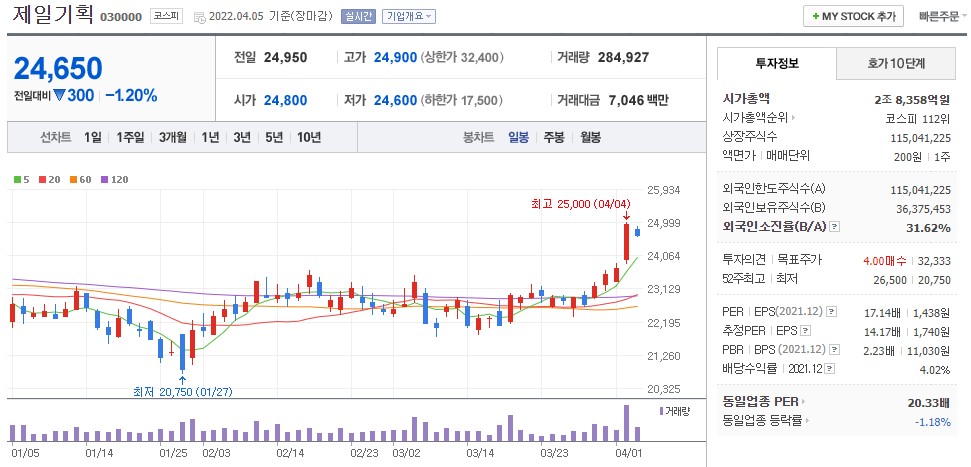Click the clock icon beside 2022.04.05
The width and height of the screenshot is (971, 467).
pos(200,17)
